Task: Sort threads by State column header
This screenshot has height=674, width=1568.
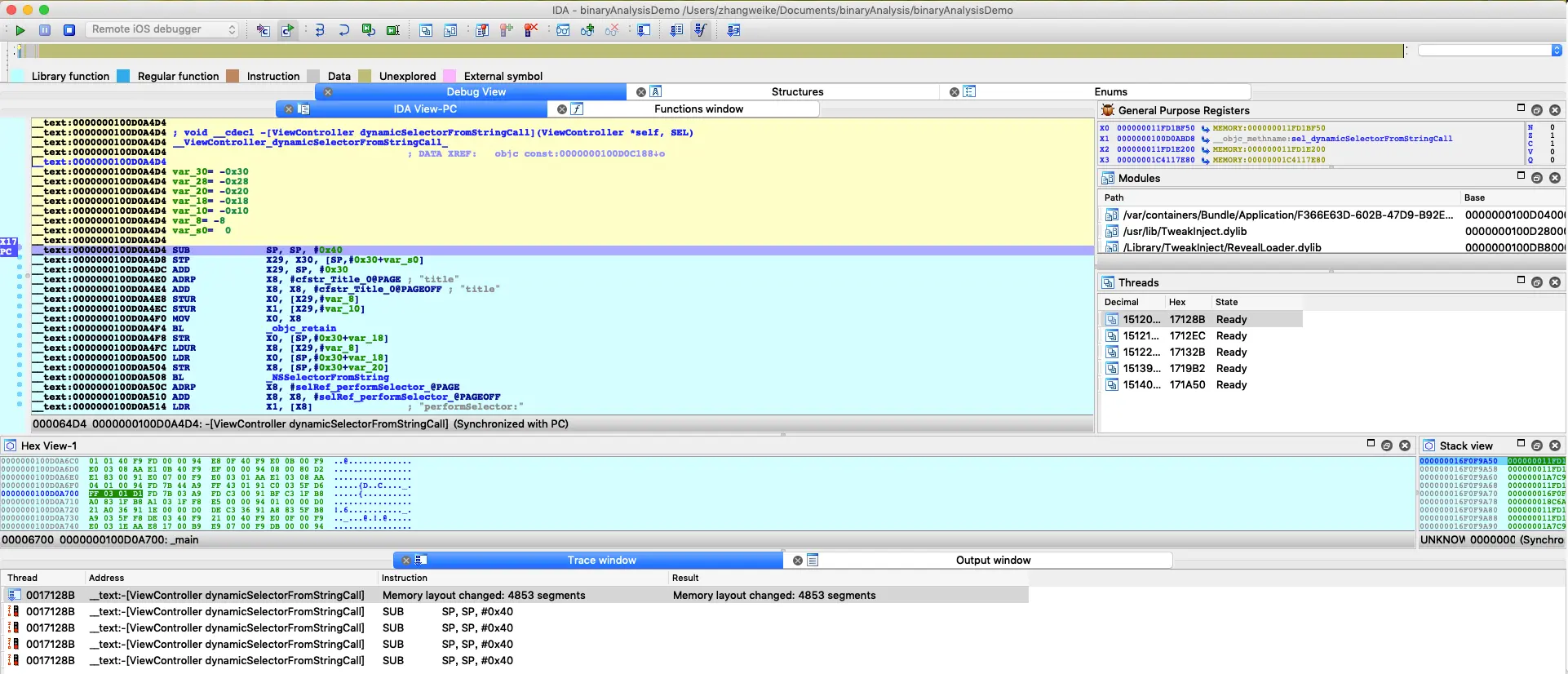Action: coord(1256,302)
